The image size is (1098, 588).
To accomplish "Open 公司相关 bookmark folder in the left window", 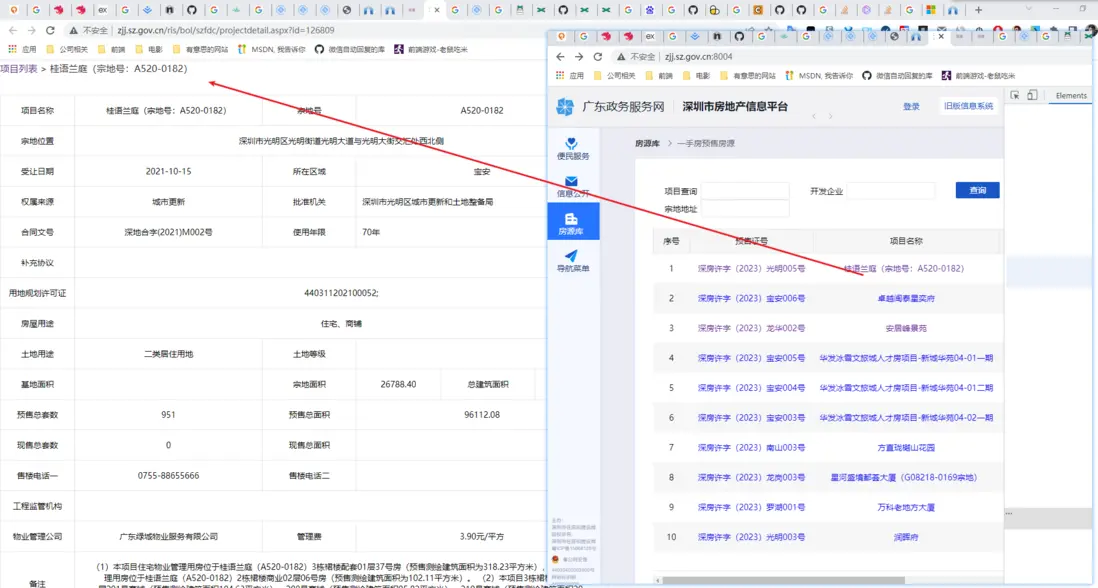I will [67, 50].
